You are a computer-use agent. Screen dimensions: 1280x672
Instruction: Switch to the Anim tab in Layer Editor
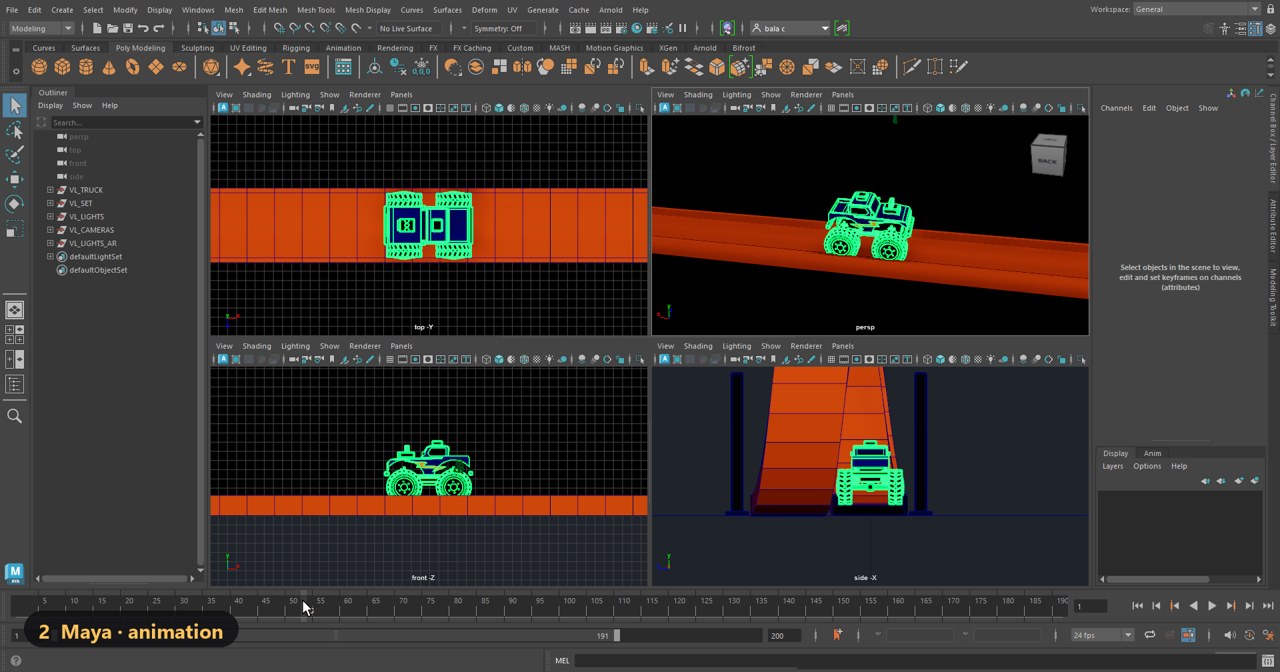click(1152, 453)
